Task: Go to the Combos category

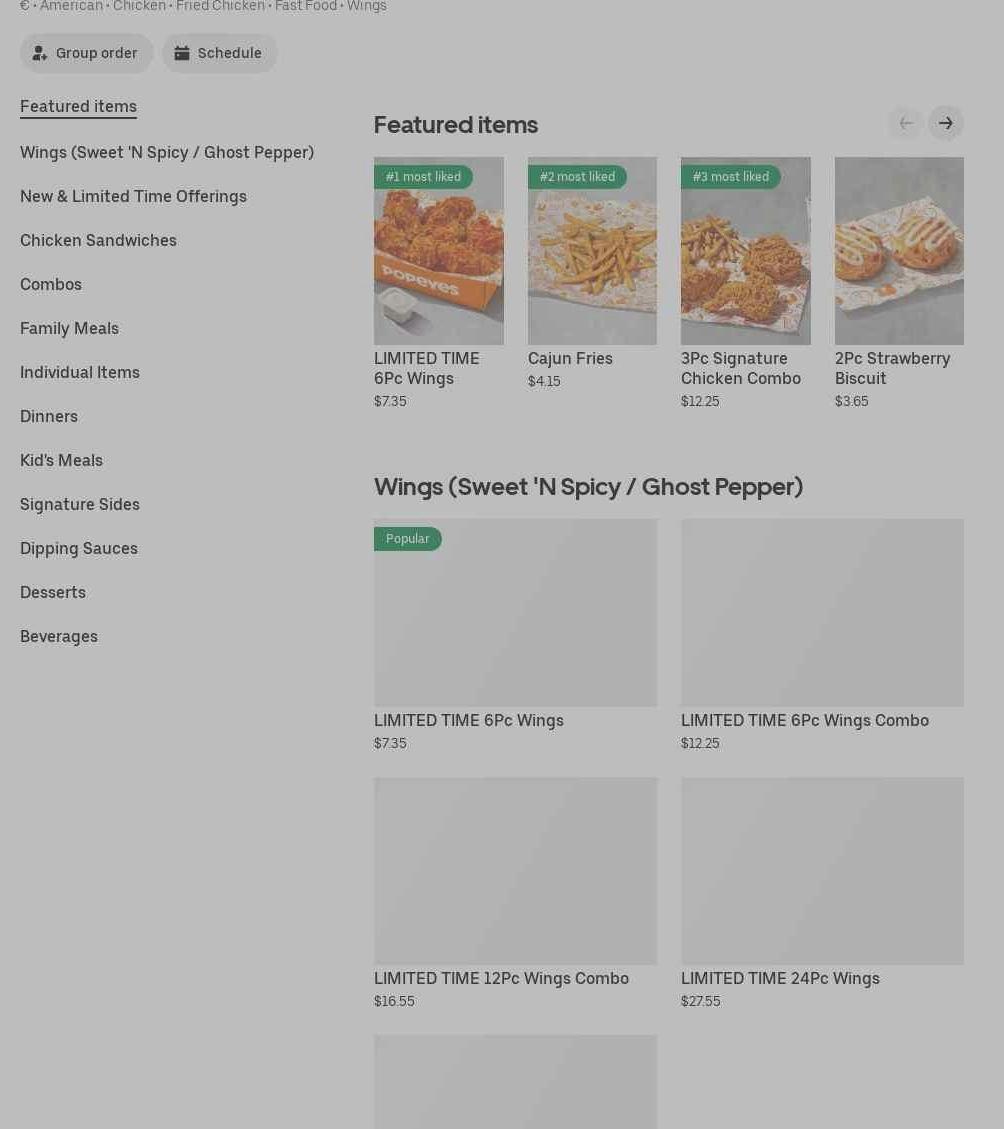Action: pos(51,284)
